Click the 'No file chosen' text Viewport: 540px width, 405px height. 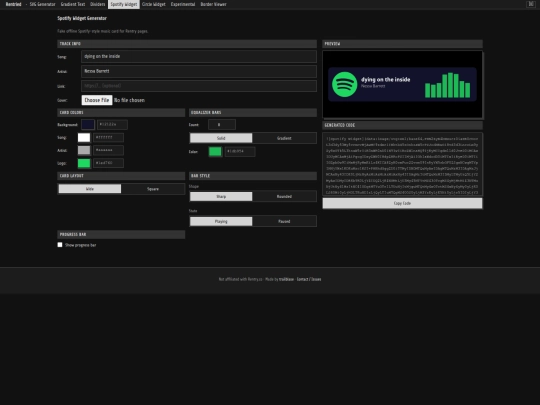coord(129,100)
